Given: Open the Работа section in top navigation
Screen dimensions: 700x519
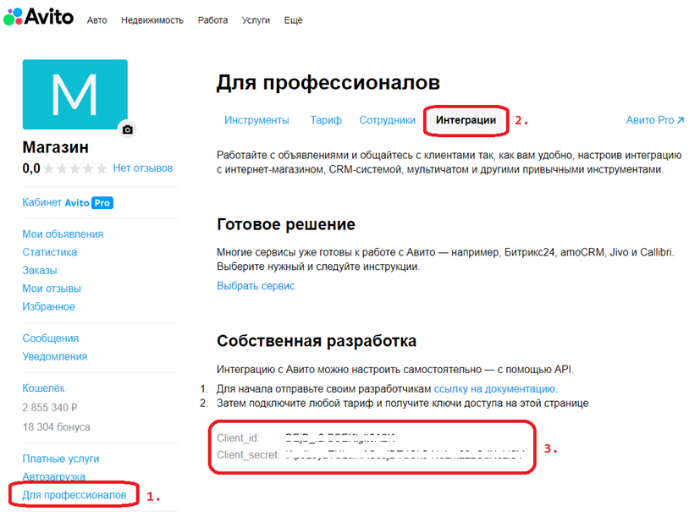Looking at the screenshot, I should tap(212, 20).
